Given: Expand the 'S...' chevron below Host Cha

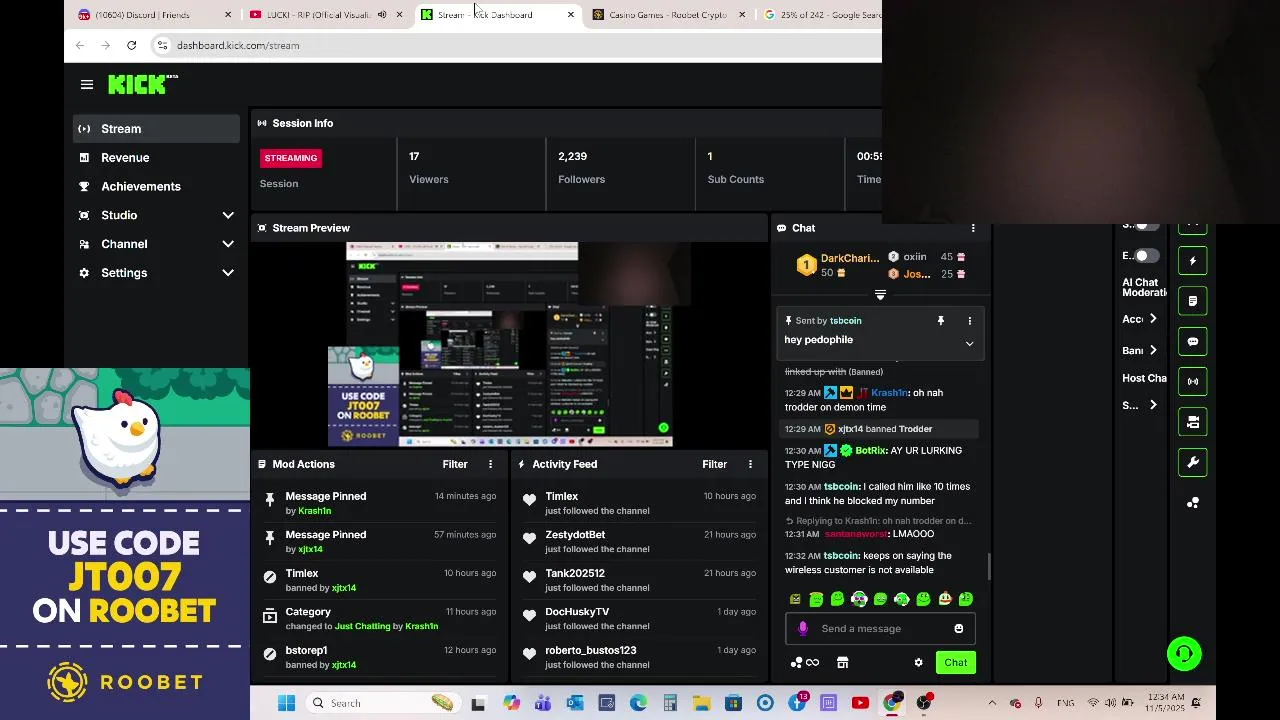Looking at the screenshot, I should 1153,405.
